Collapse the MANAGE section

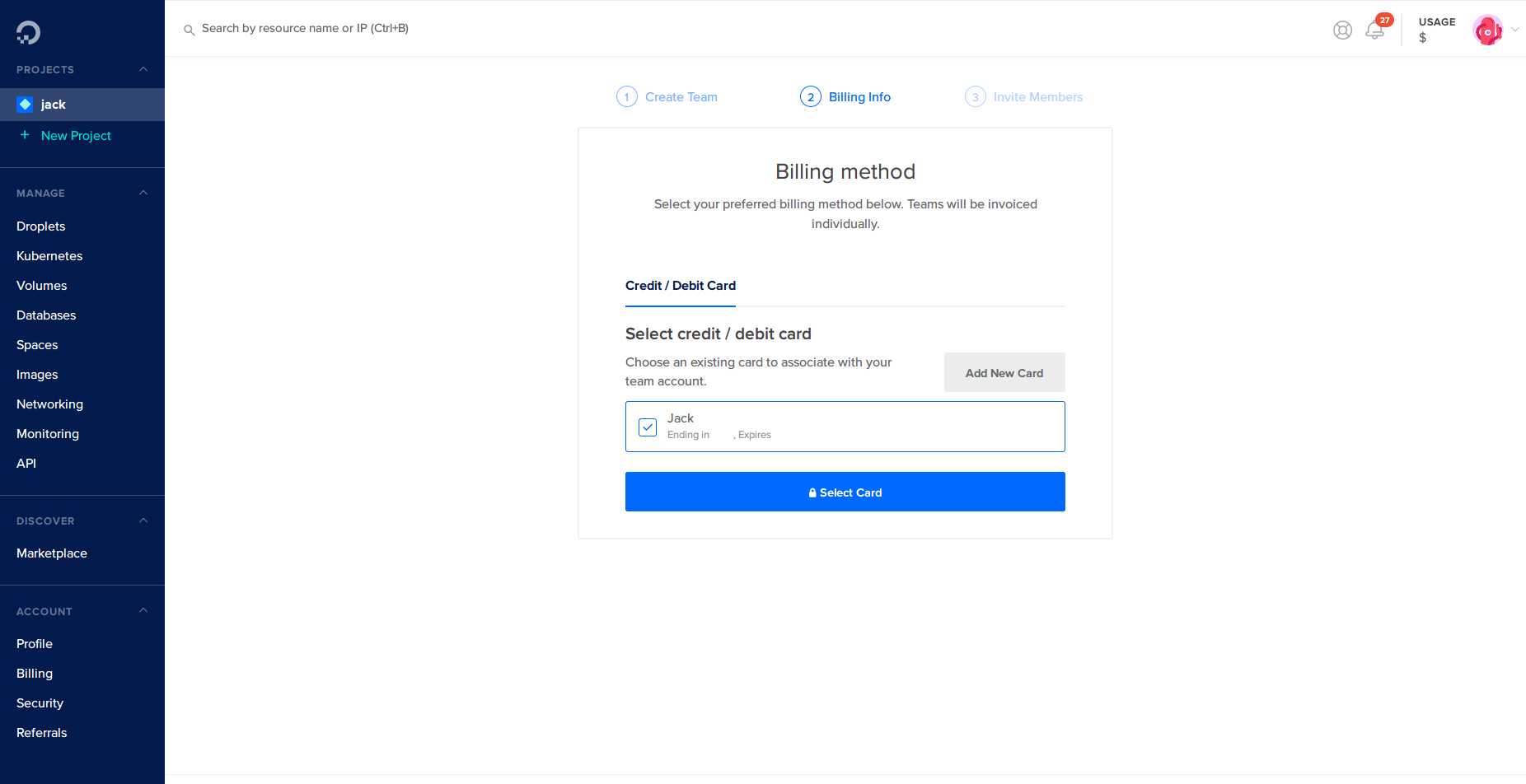143,192
